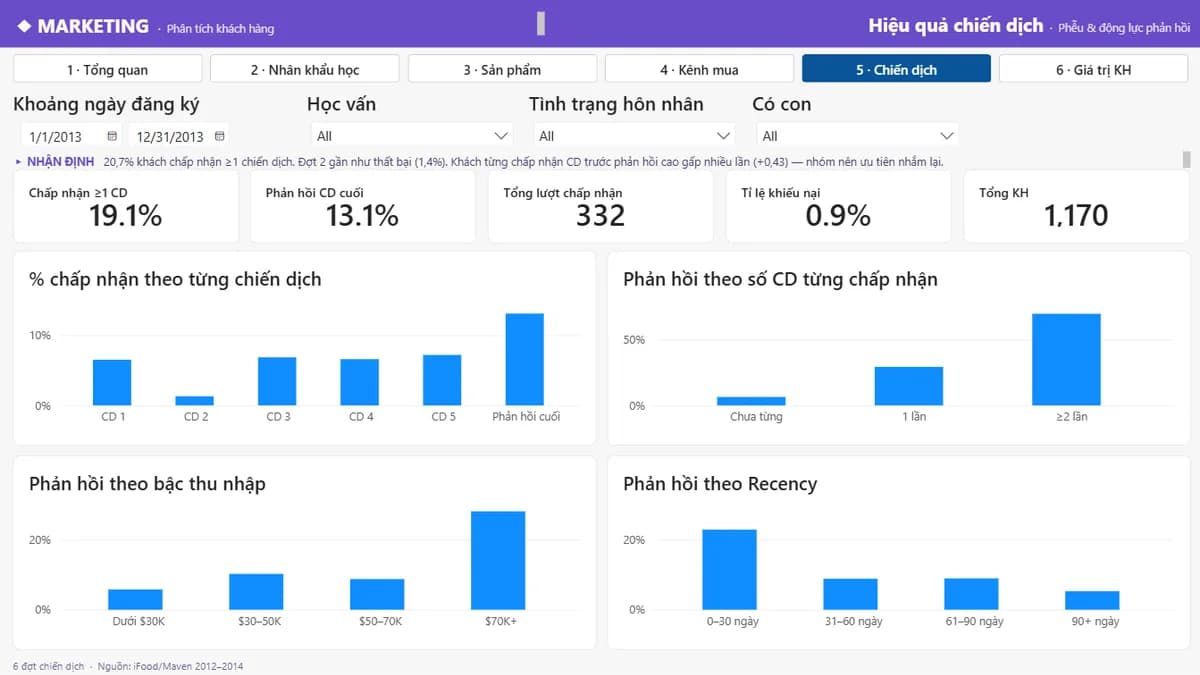
Task: Click the CD 5 bar in acceptance chart
Action: (x=442, y=380)
